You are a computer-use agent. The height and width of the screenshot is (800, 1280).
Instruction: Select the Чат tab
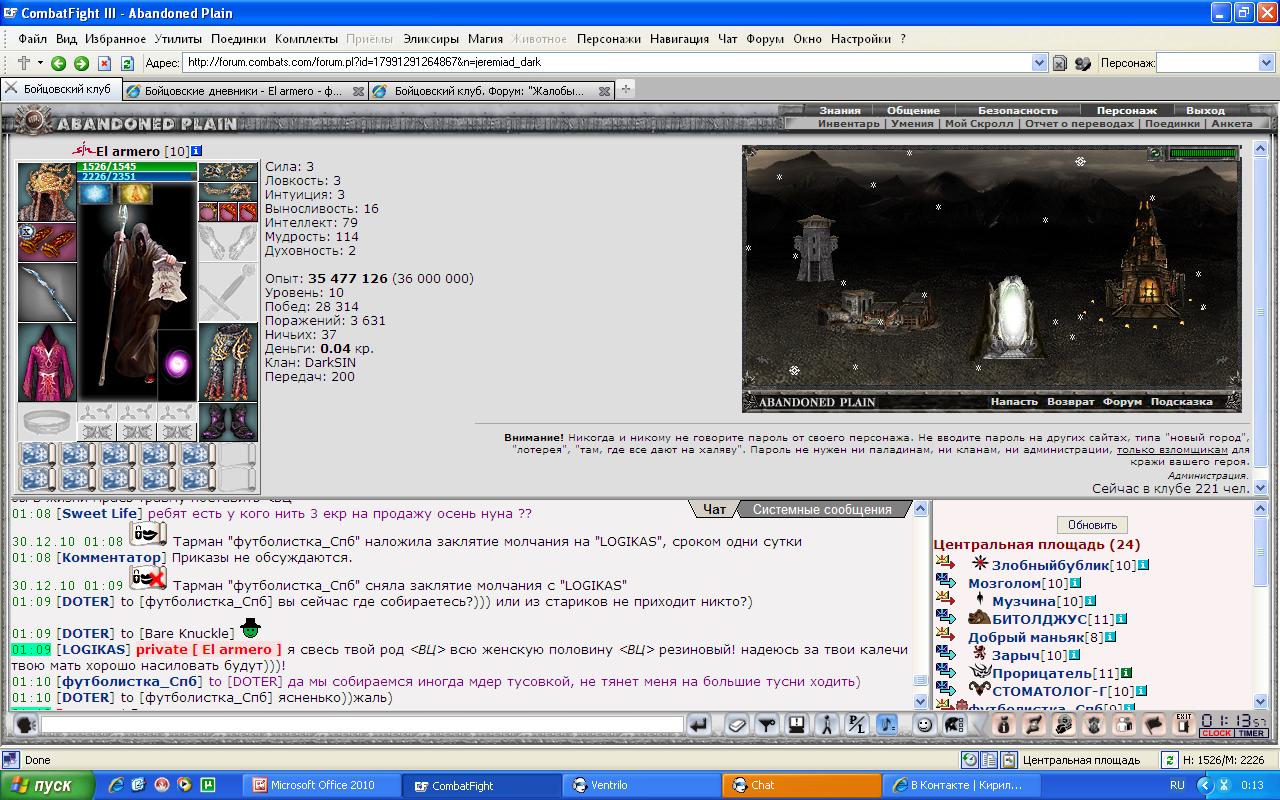(x=714, y=509)
